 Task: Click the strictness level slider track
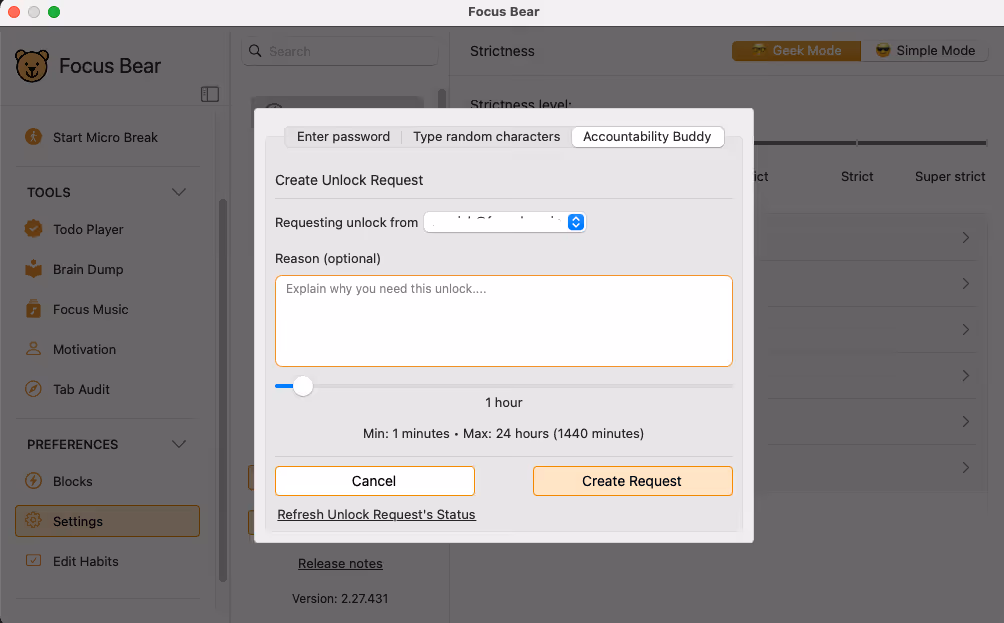coord(870,142)
